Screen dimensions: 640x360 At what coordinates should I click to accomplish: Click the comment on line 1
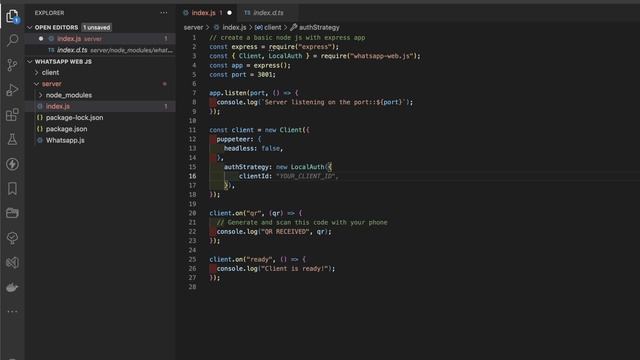(x=287, y=38)
